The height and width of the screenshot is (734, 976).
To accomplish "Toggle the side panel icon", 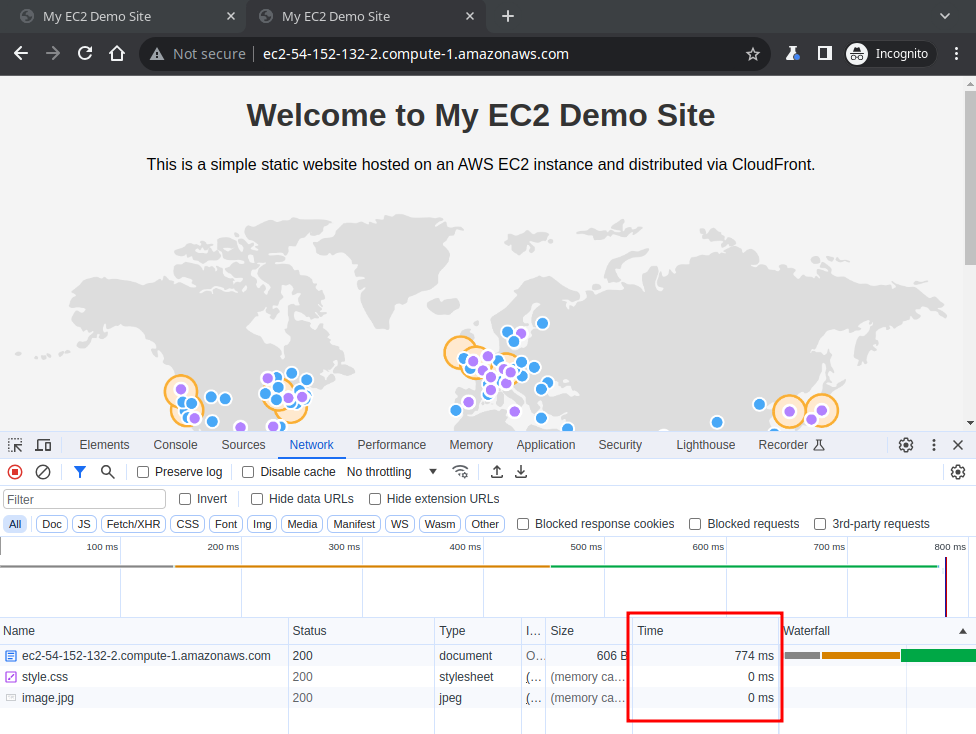I will (x=825, y=54).
